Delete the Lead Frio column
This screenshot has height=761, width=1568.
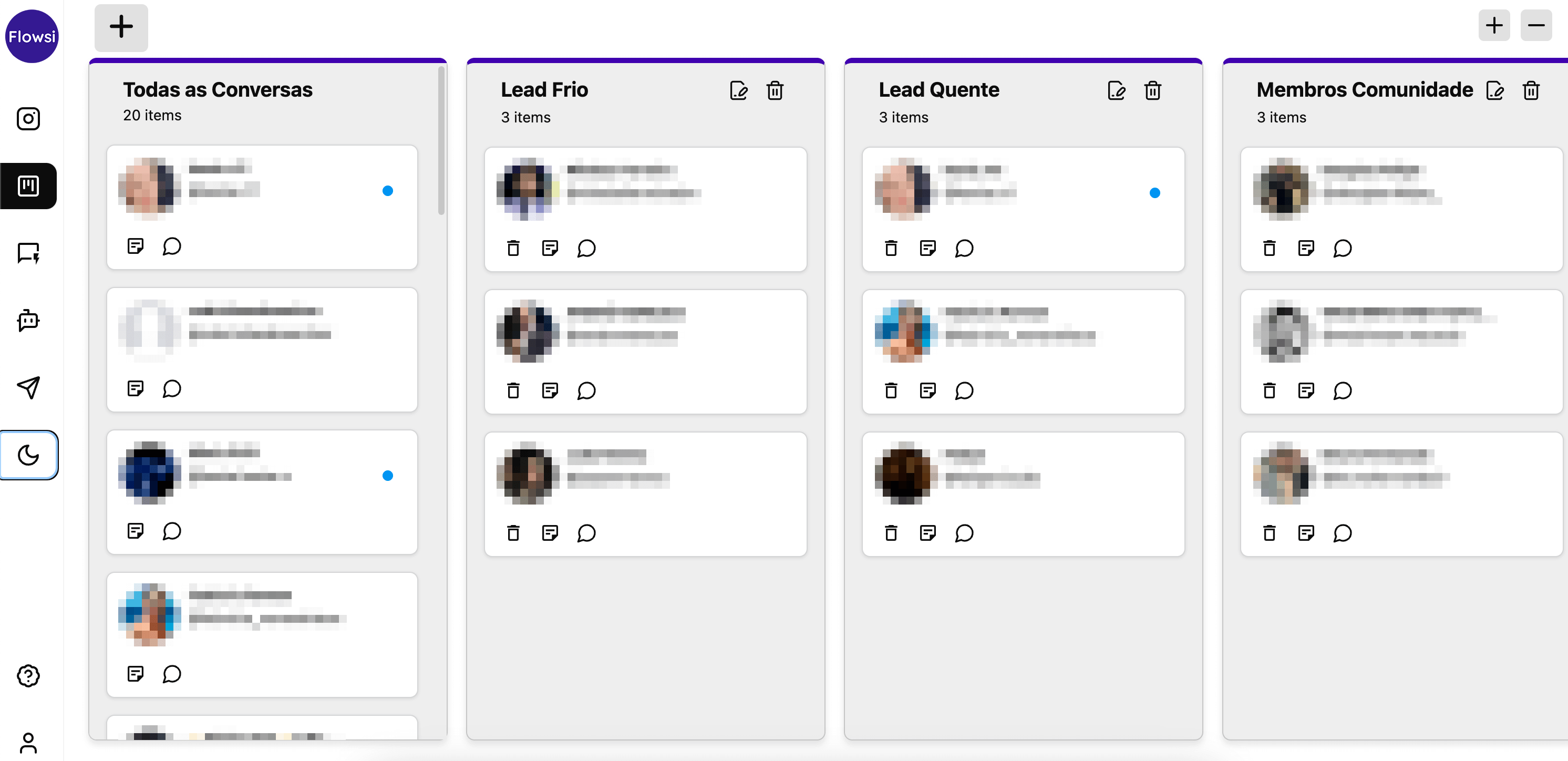(775, 91)
